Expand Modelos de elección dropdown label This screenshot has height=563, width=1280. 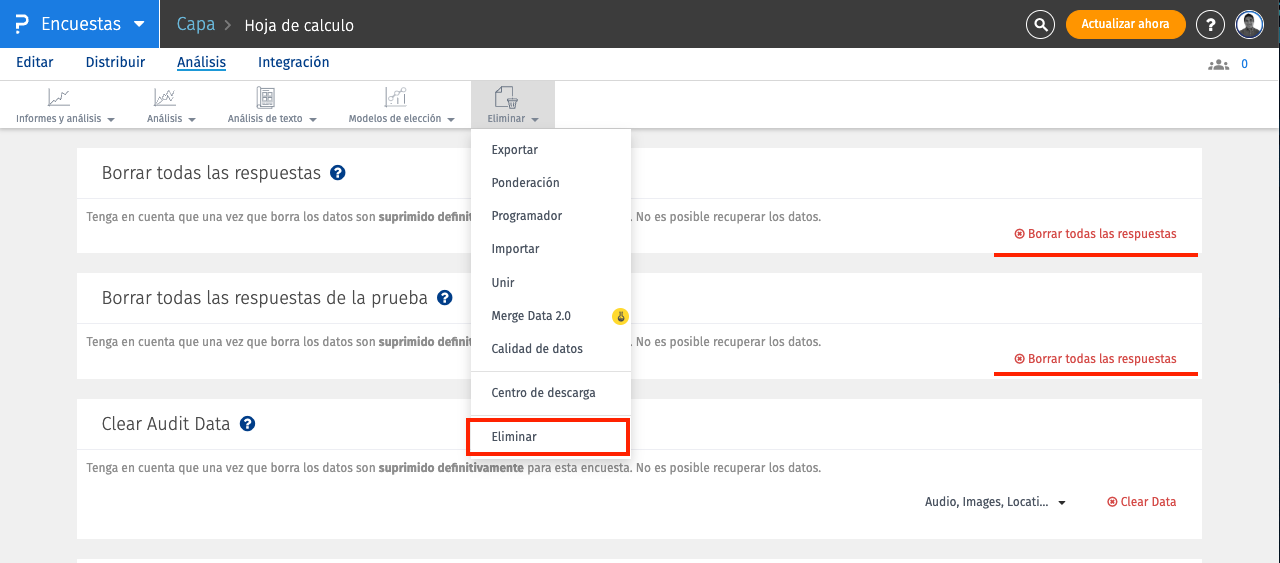[401, 119]
